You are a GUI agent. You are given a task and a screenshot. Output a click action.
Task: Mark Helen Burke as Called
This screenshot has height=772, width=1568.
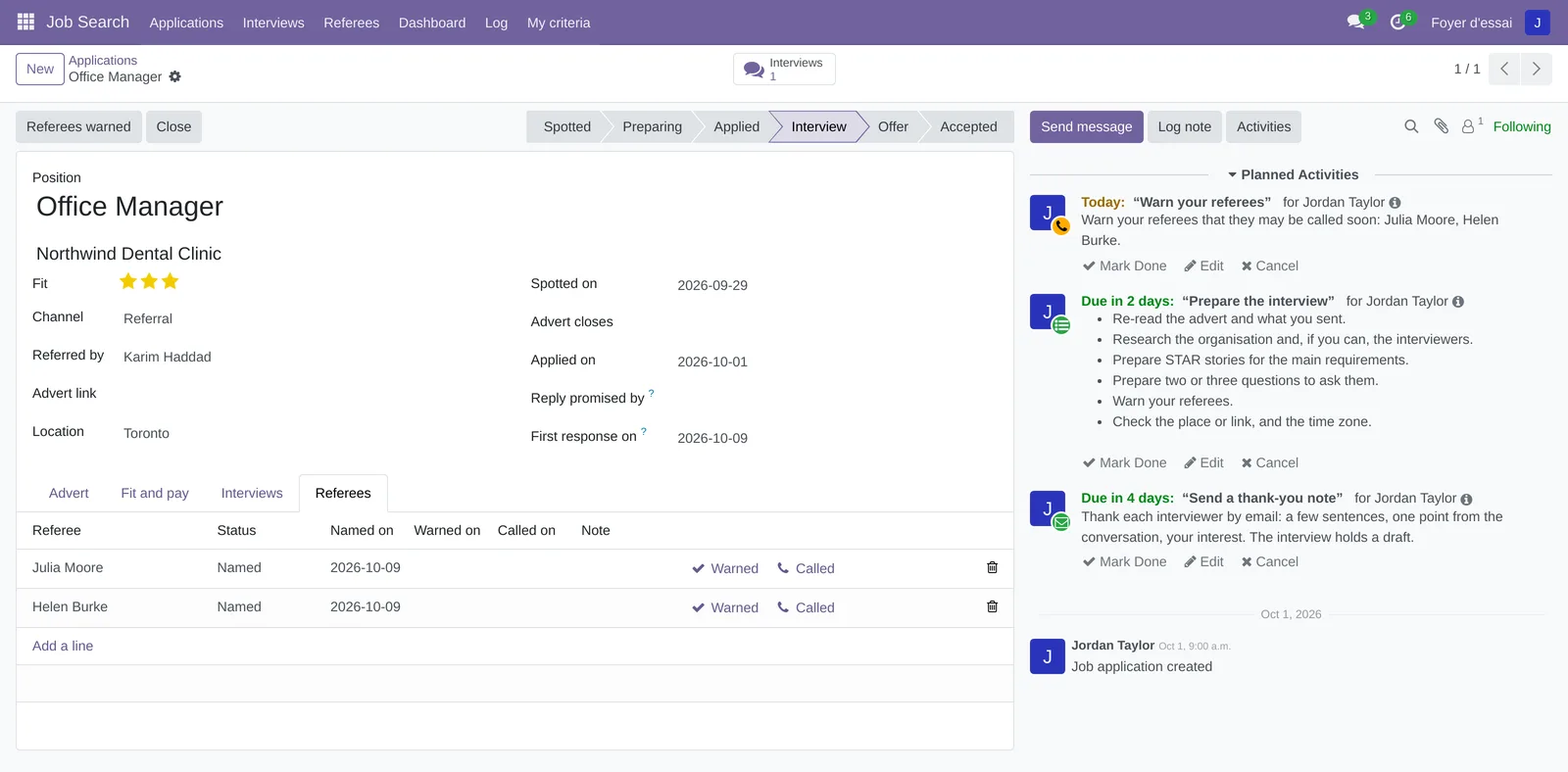(806, 607)
